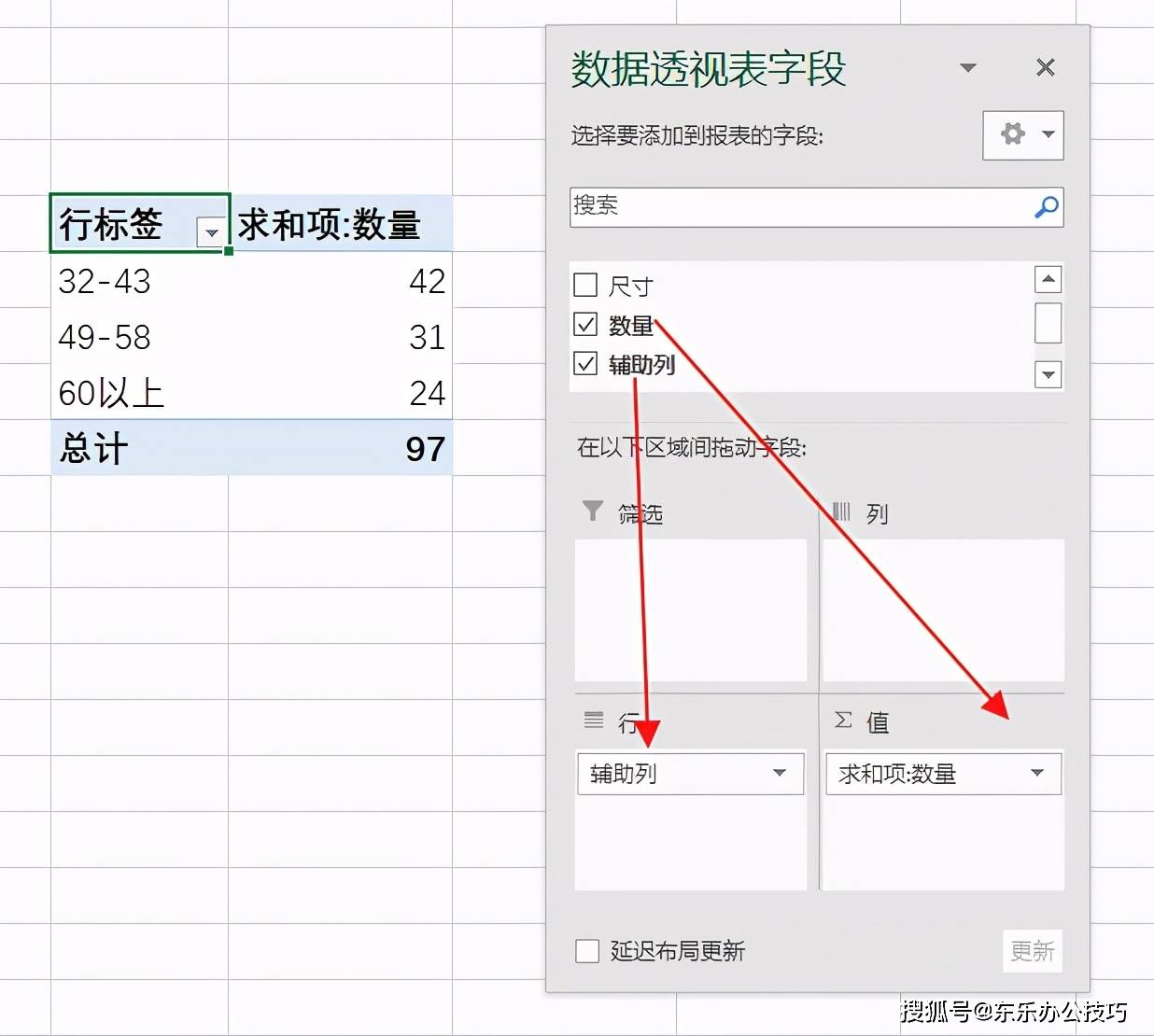1154x1036 pixels.
Task: Uncheck the 辅助列 field checkbox
Action: tap(585, 363)
